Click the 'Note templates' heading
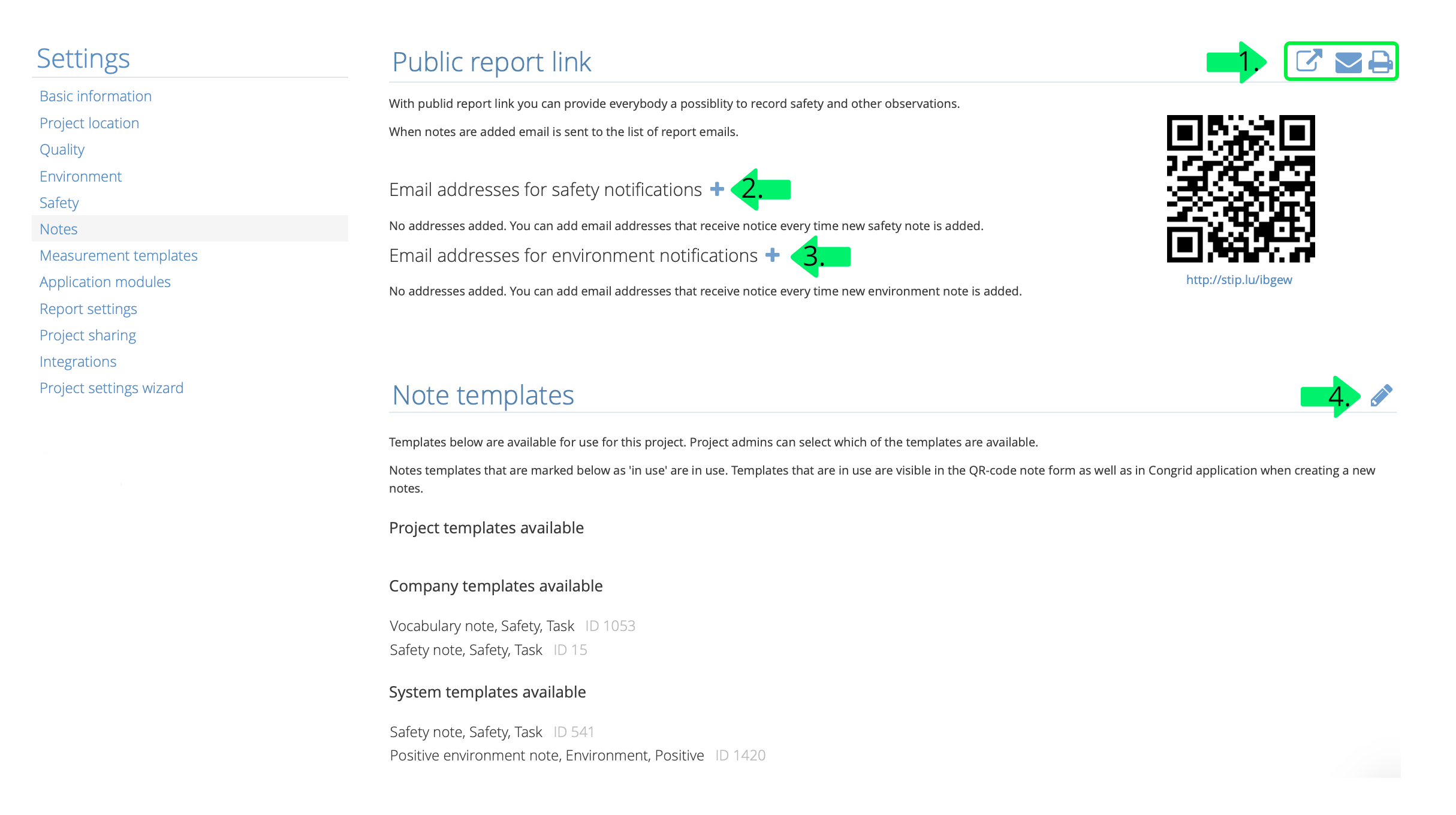1456x815 pixels. (x=483, y=395)
